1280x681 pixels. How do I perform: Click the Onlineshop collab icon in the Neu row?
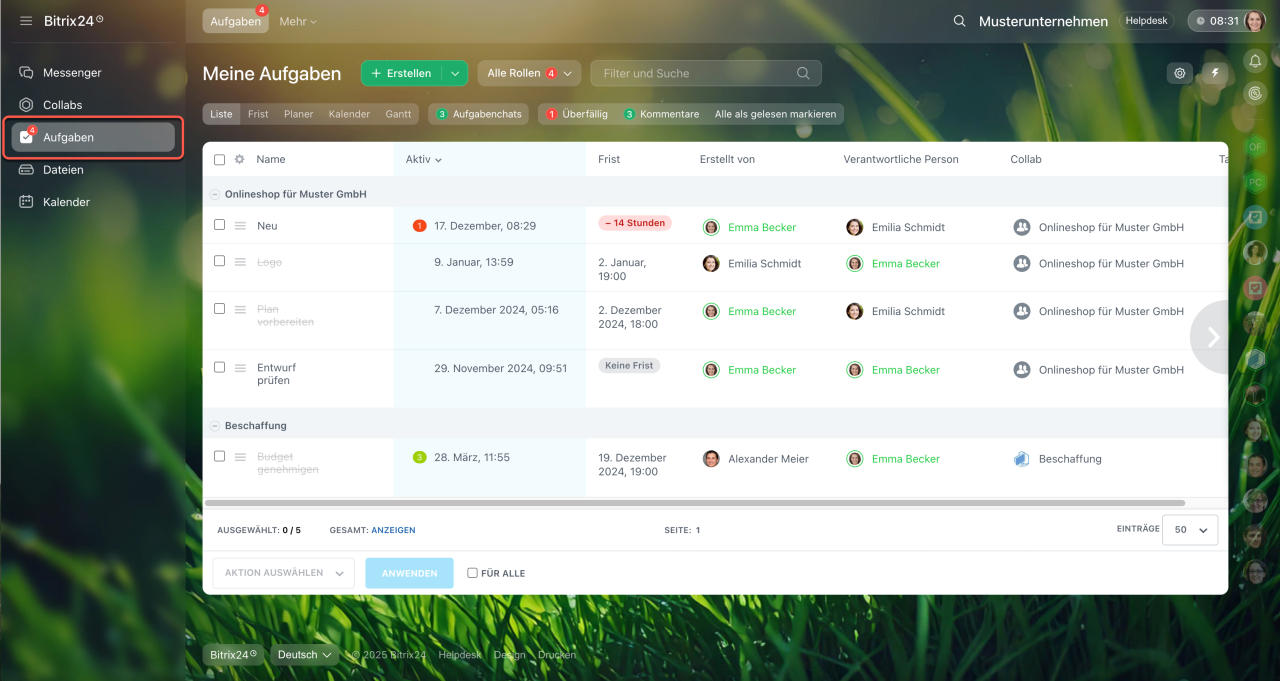[1022, 228]
